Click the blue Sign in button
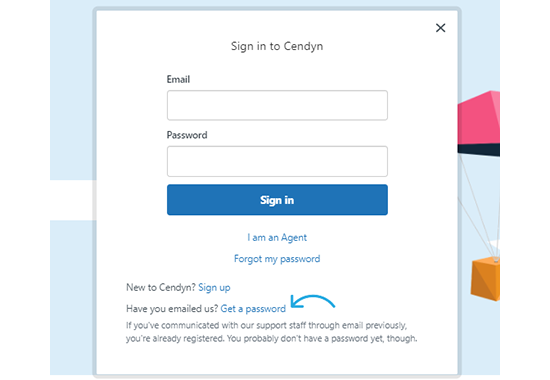This screenshot has height=380, width=550. coord(277,200)
